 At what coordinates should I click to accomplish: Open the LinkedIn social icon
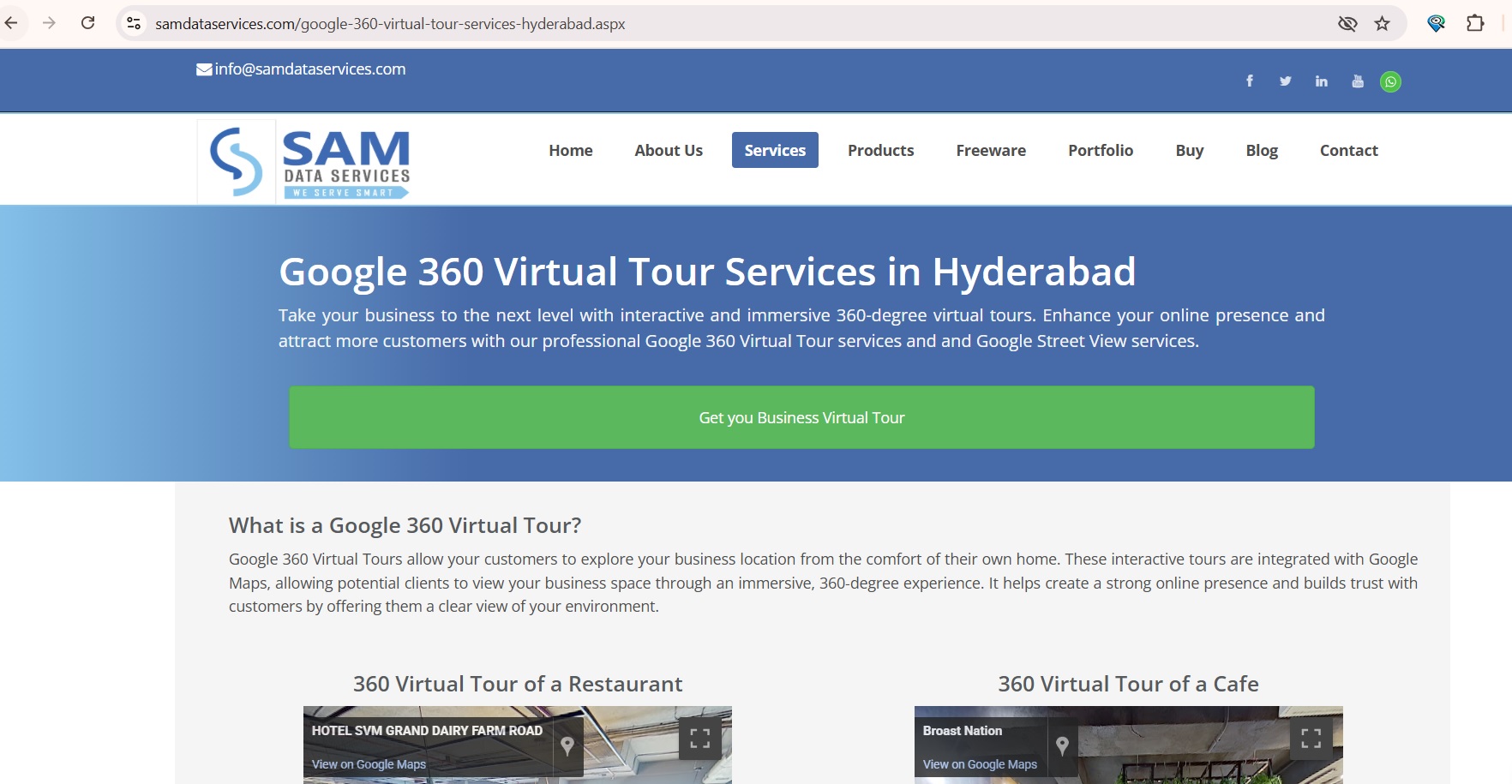pyautogui.click(x=1322, y=81)
